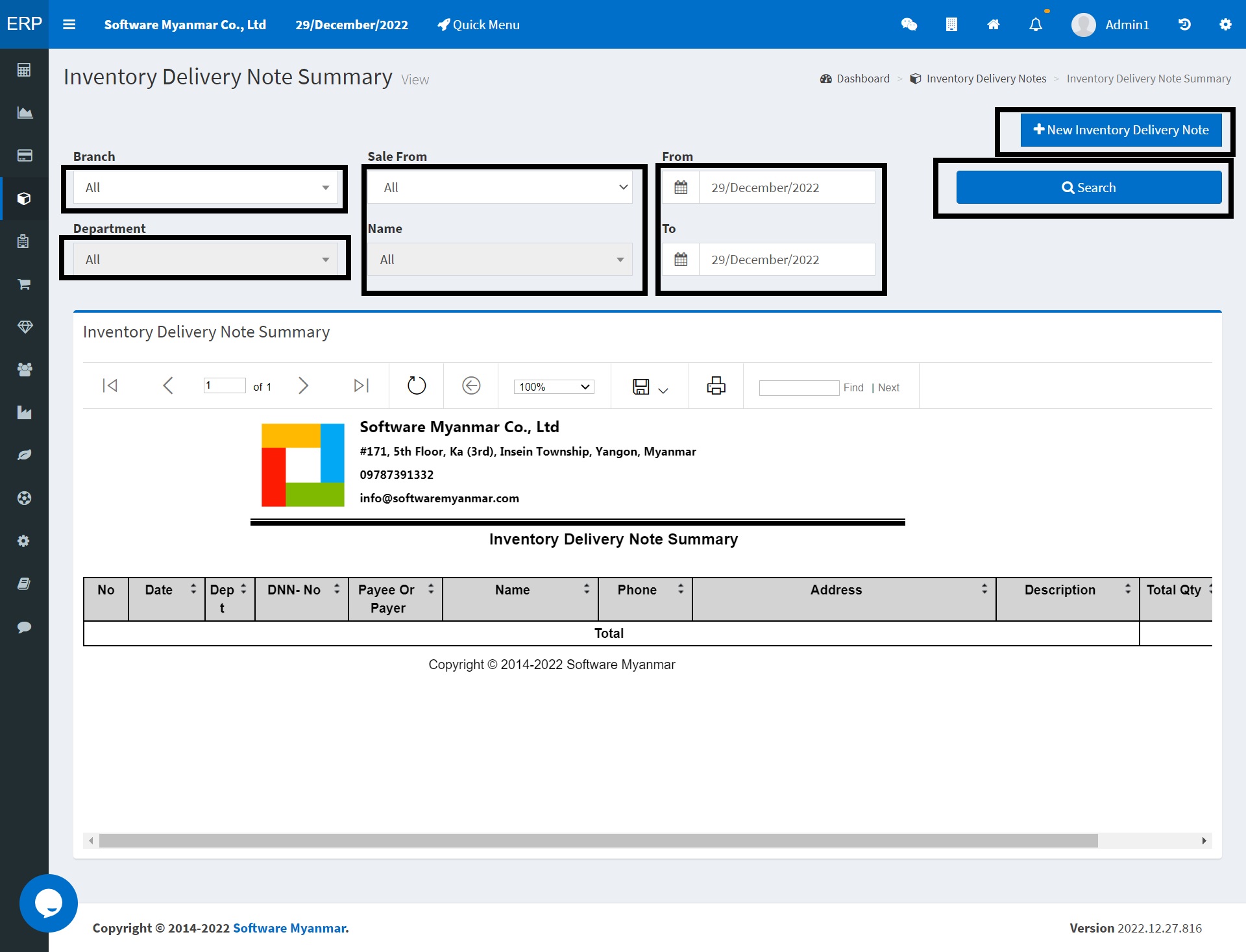This screenshot has height=952, width=1246.
Task: Open Admin1 user profile menu
Action: point(1110,25)
